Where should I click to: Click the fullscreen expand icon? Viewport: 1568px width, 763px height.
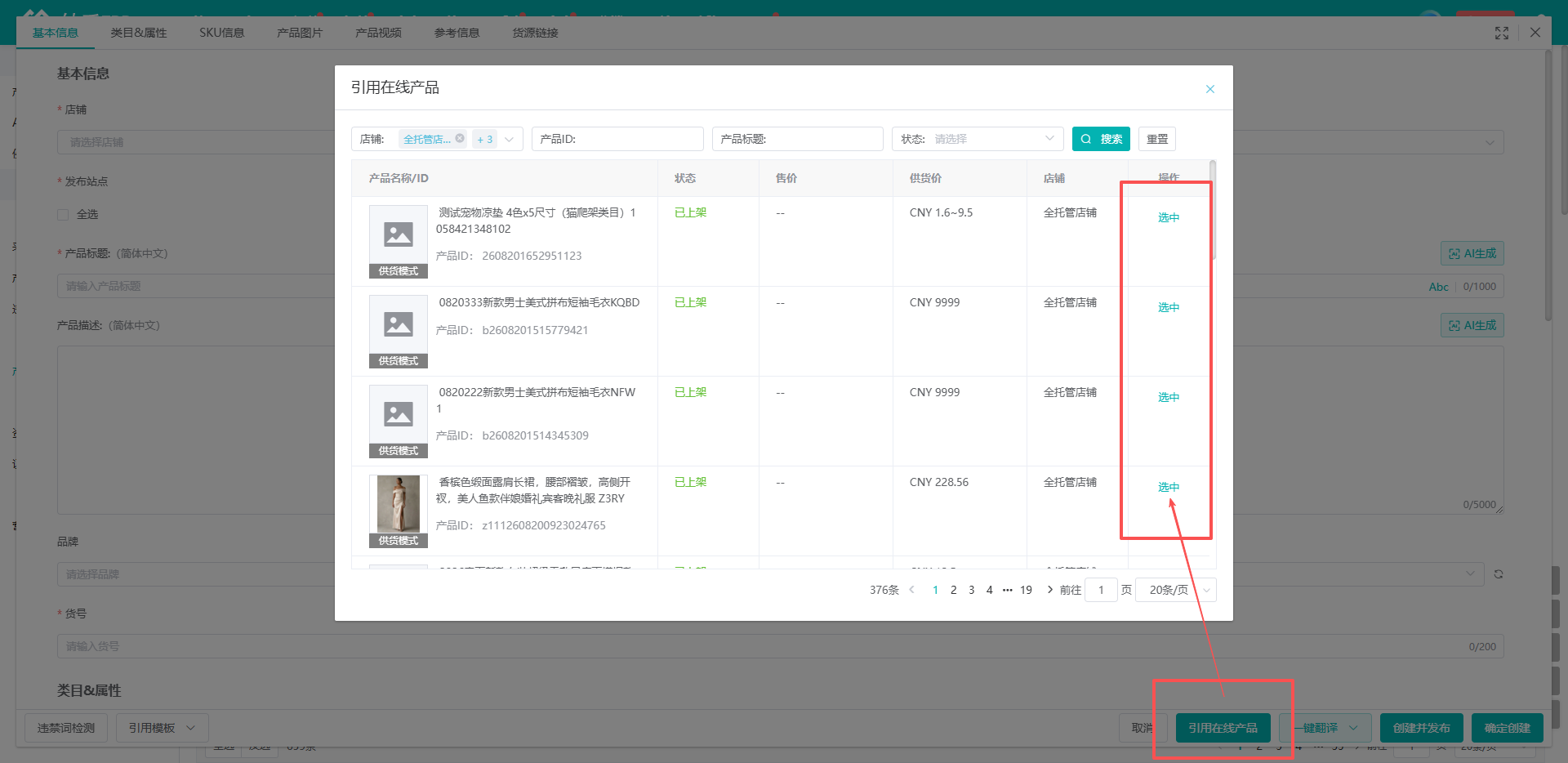1501,33
